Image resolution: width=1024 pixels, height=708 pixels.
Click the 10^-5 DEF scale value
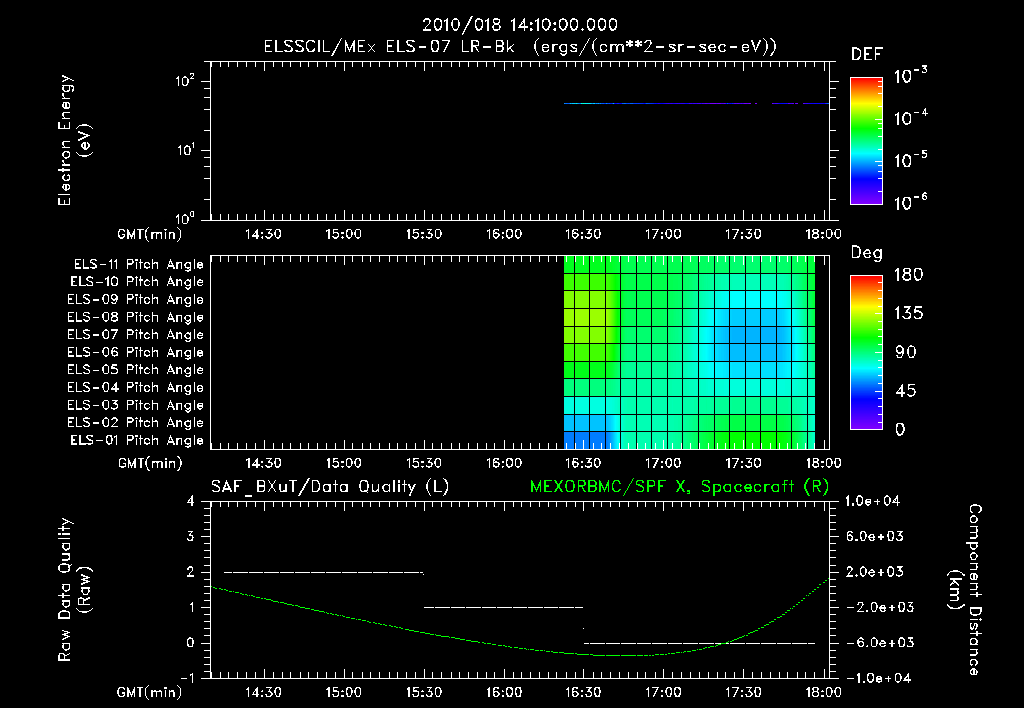(910, 159)
